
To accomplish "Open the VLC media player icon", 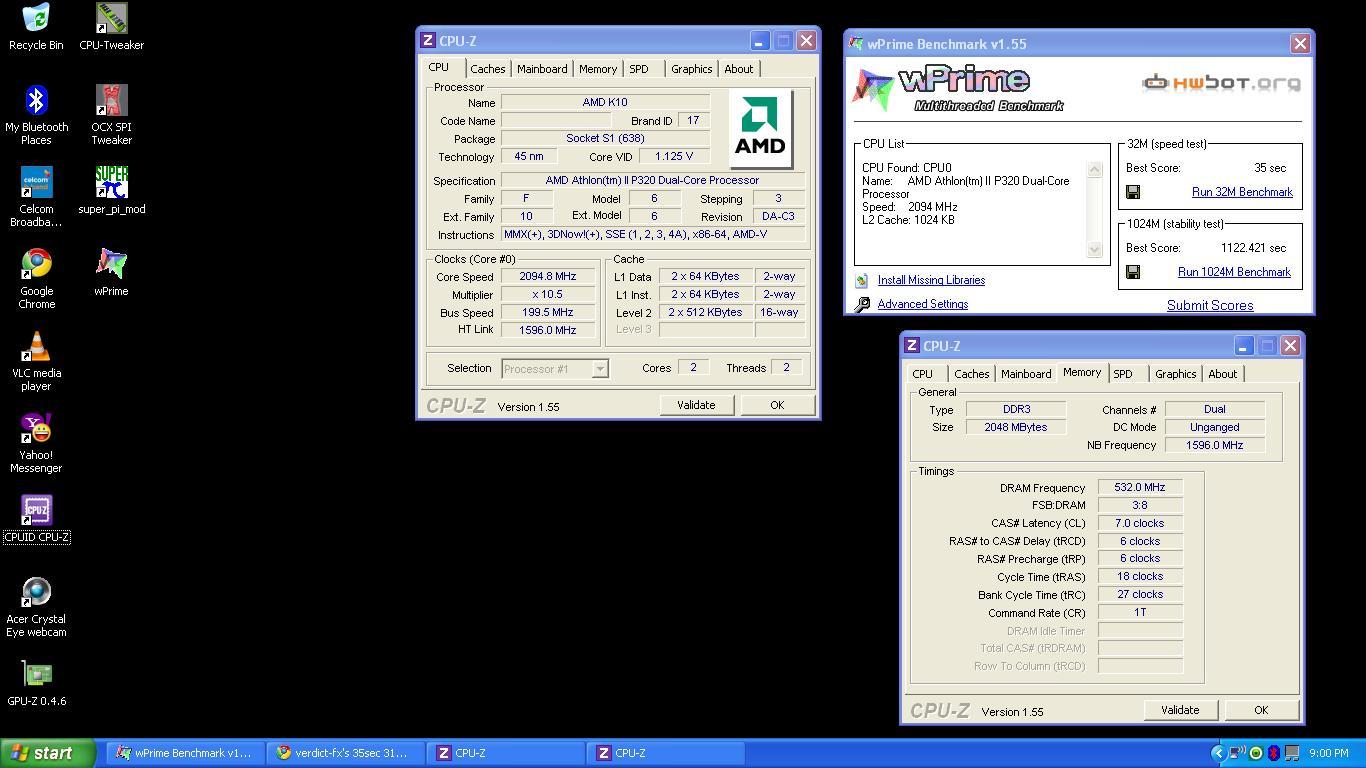I will point(36,361).
